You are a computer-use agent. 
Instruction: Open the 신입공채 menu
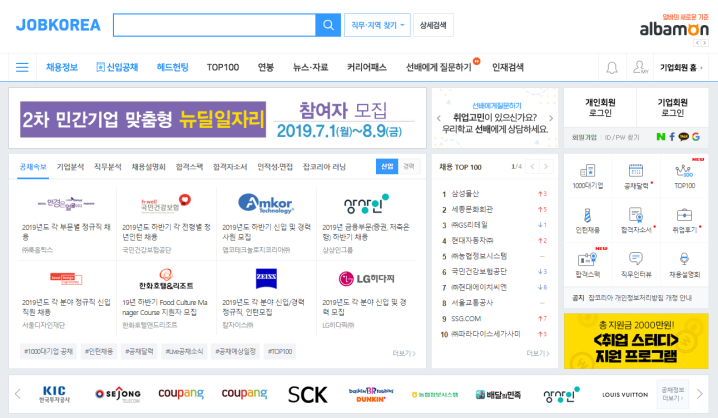[x=117, y=67]
